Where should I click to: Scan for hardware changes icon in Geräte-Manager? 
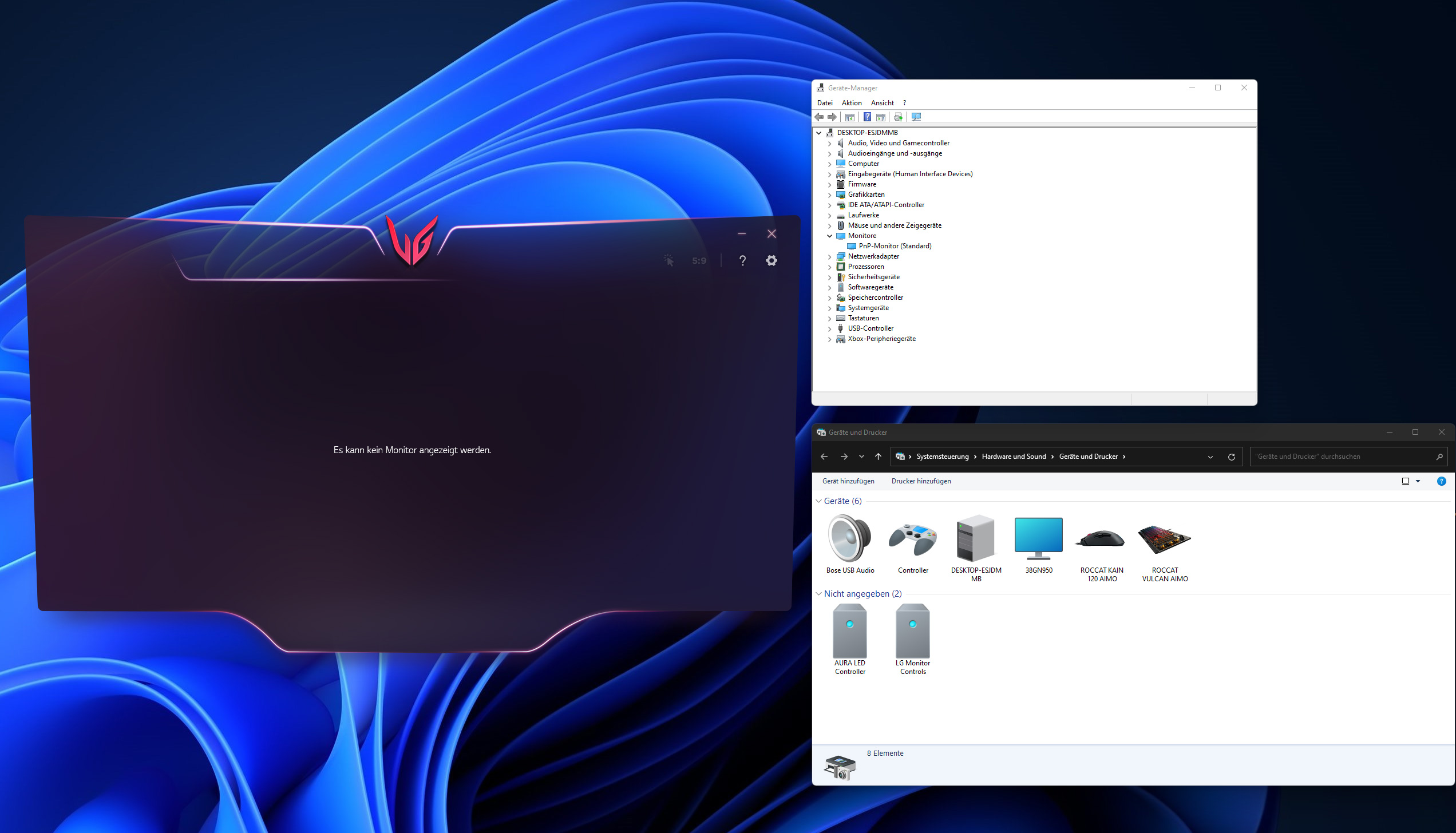(x=916, y=117)
